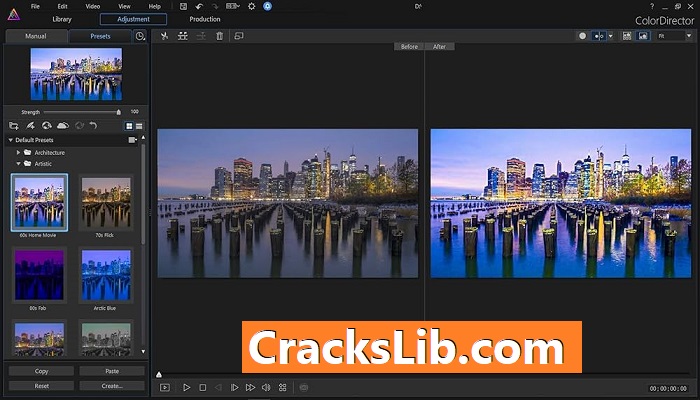700x400 pixels.
Task: Click the save project icon
Action: tap(183, 6)
